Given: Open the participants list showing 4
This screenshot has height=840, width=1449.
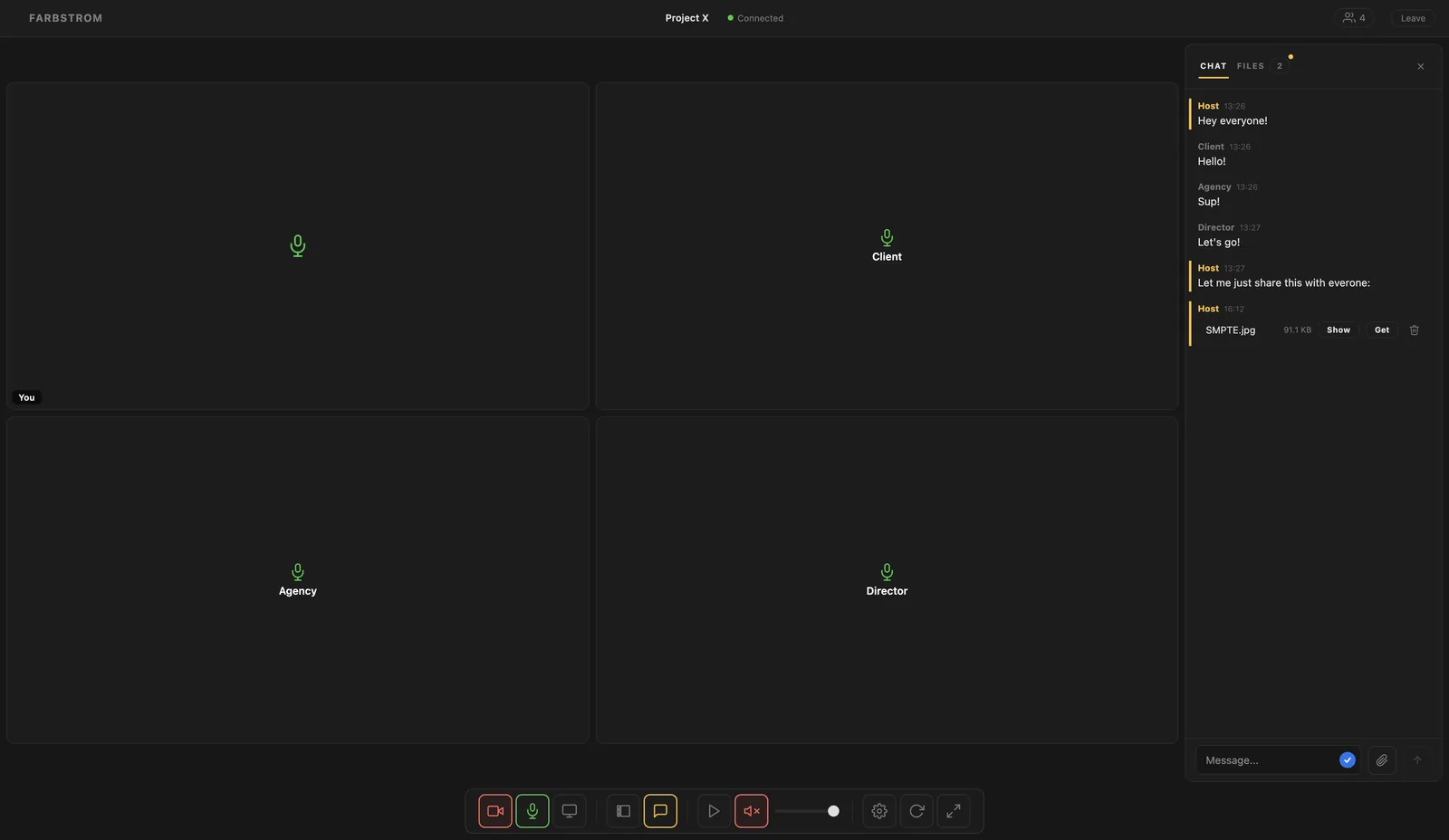Looking at the screenshot, I should pyautogui.click(x=1354, y=18).
